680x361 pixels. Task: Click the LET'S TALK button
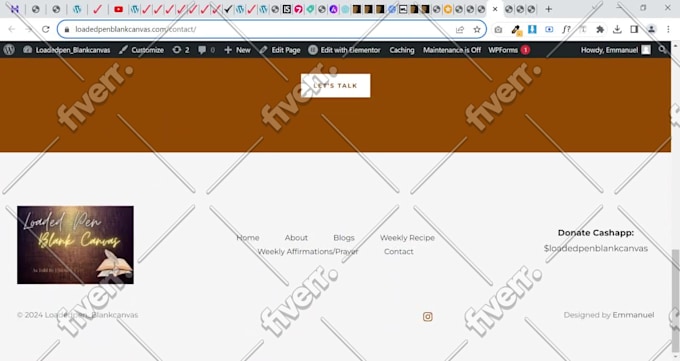coord(335,85)
